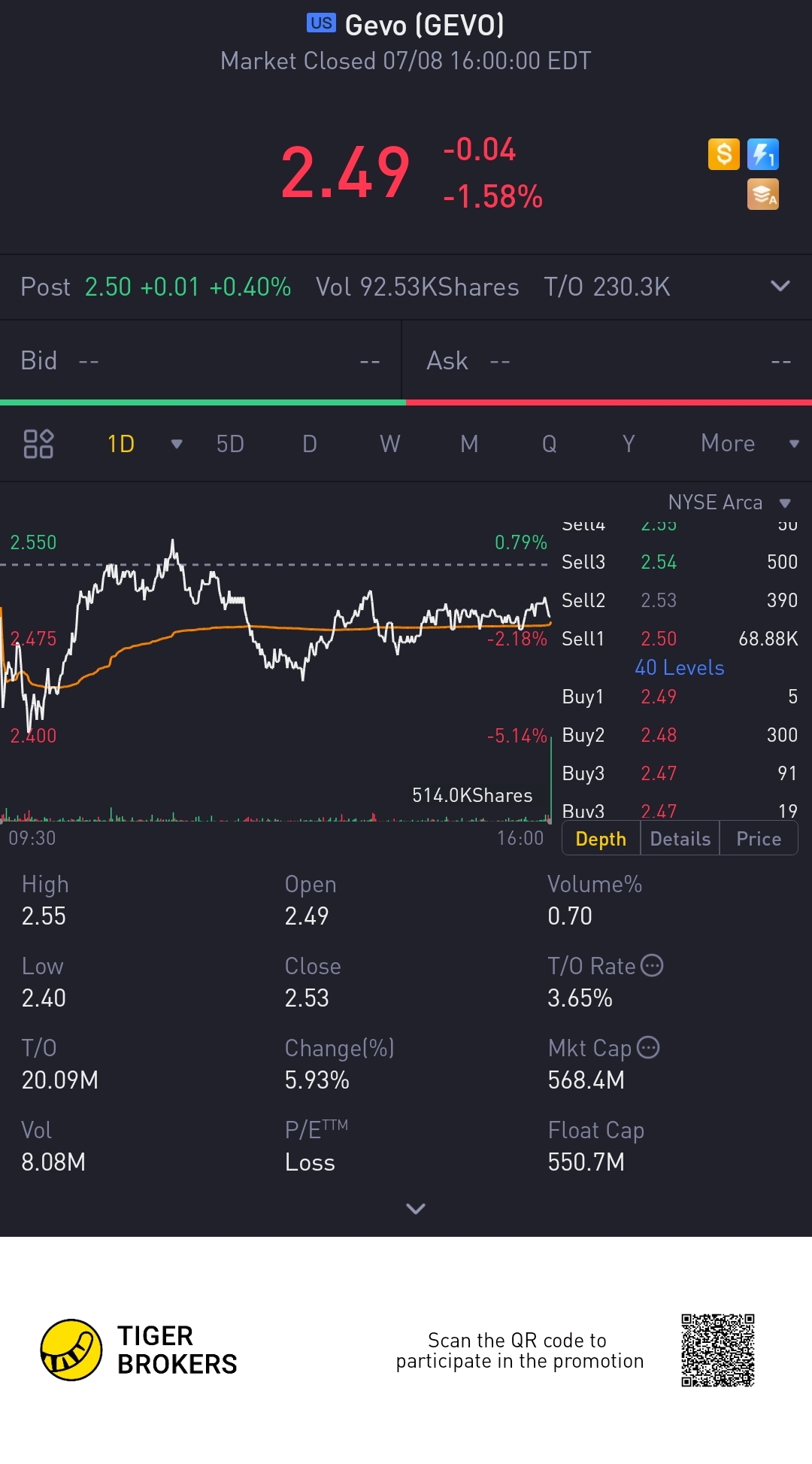Screen dimensions: 812x1464
Task: Tap the Buy1 2.49 order row
Action: [x=680, y=697]
